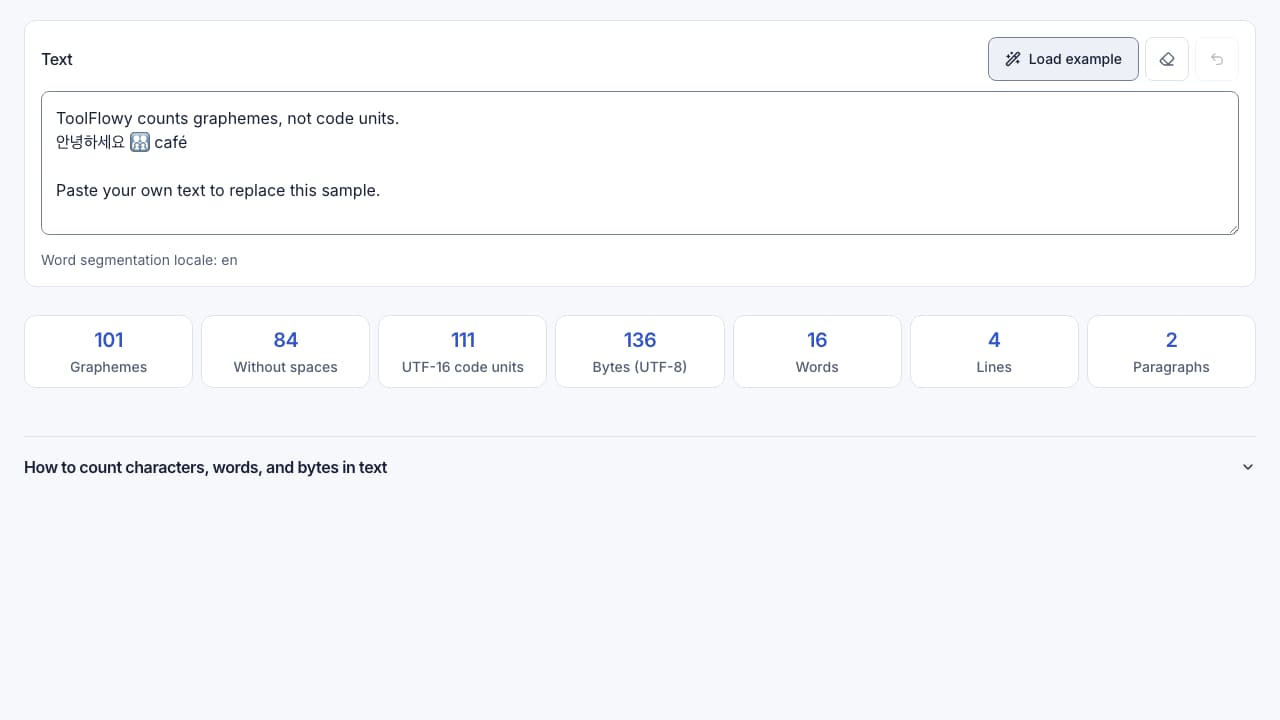The height and width of the screenshot is (720, 1280).
Task: Click the family emoji in the sample text
Action: point(140,142)
